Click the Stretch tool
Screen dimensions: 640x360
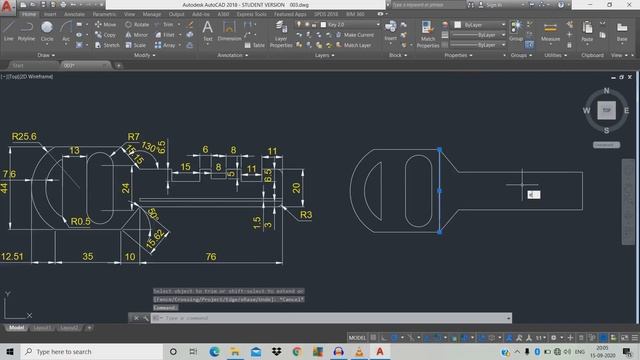point(107,45)
